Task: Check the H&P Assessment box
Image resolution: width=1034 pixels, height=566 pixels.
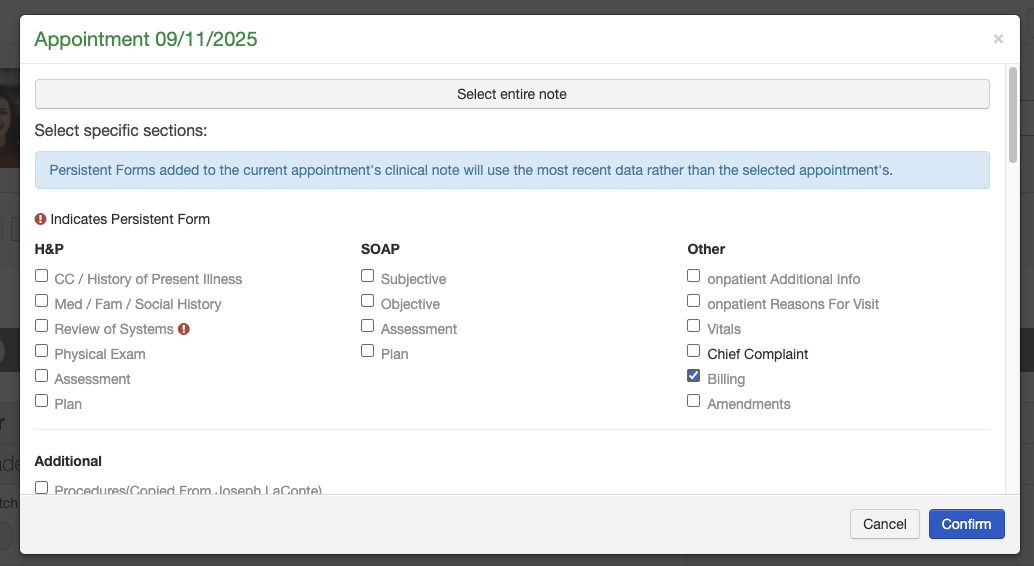Action: coord(42,376)
